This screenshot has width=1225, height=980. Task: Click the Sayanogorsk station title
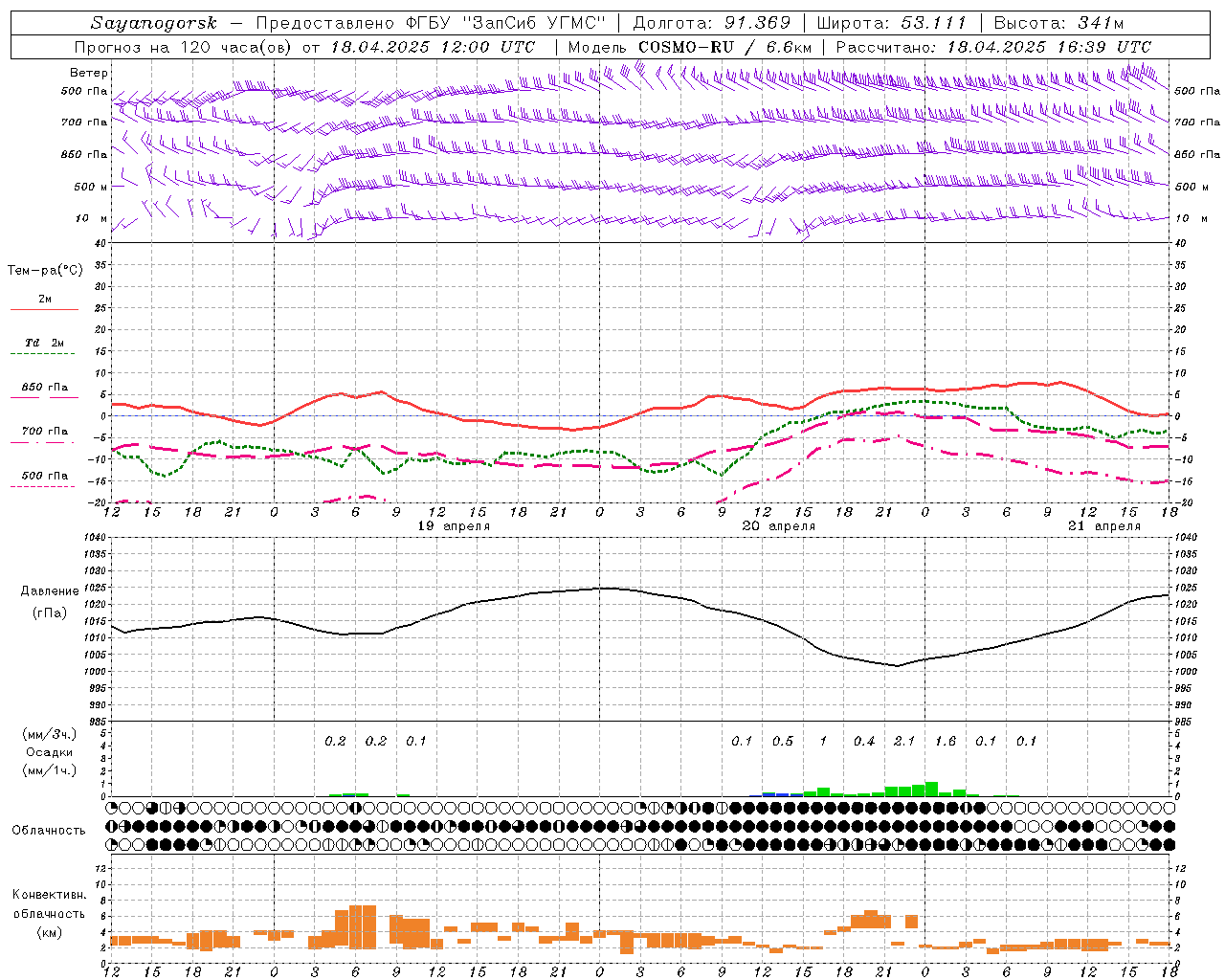[x=154, y=23]
